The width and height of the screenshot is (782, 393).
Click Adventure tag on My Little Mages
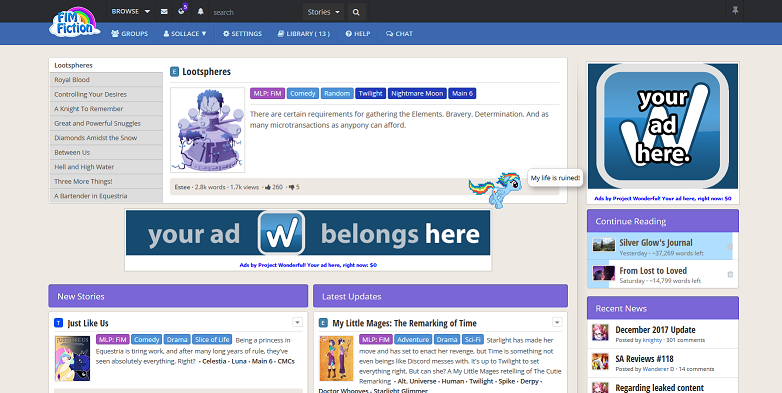(413, 340)
